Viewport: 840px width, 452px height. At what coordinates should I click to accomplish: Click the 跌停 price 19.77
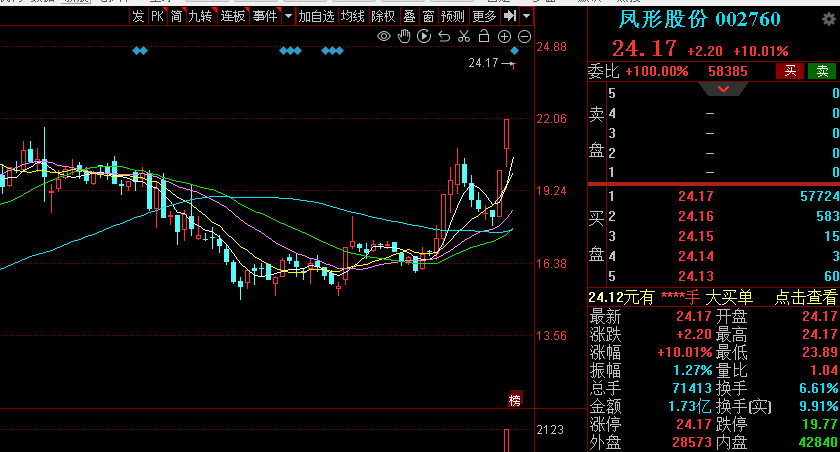point(820,424)
